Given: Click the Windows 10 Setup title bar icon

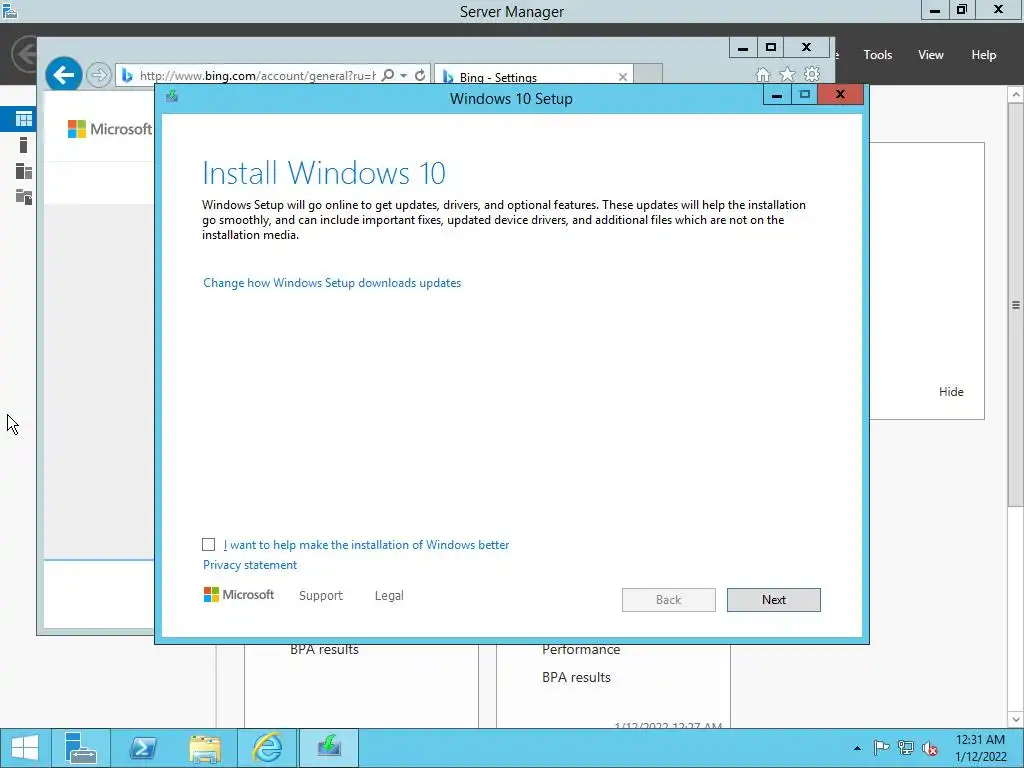Looking at the screenshot, I should 172,97.
